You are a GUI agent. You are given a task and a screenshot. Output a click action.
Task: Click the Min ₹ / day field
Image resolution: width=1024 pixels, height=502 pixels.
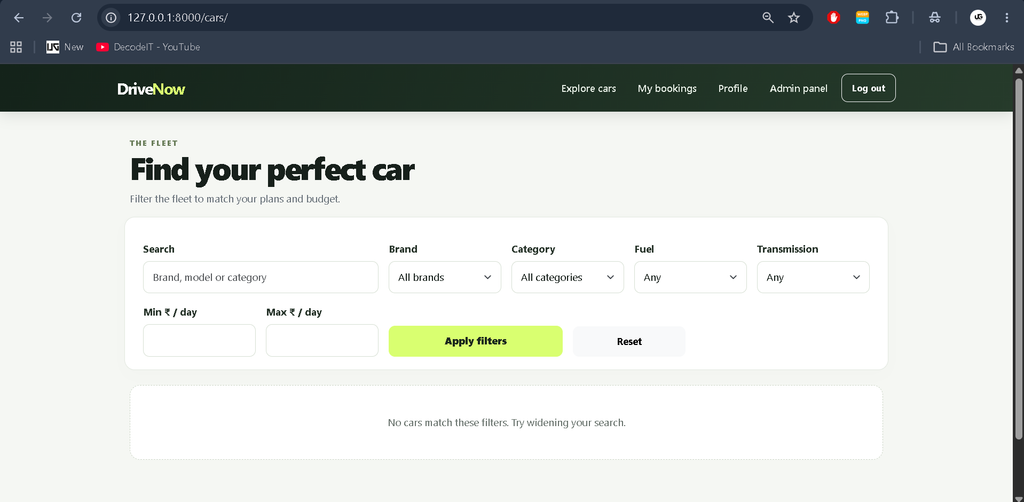point(199,341)
